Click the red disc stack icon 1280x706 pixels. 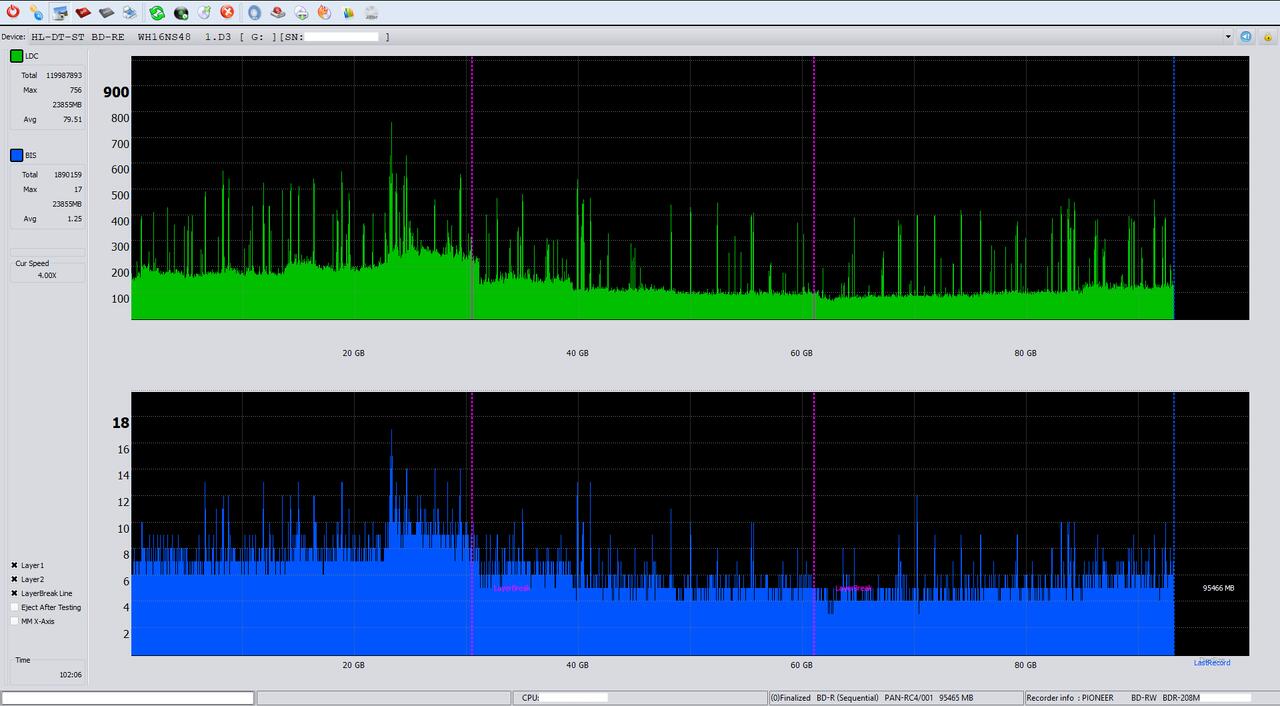[x=278, y=12]
